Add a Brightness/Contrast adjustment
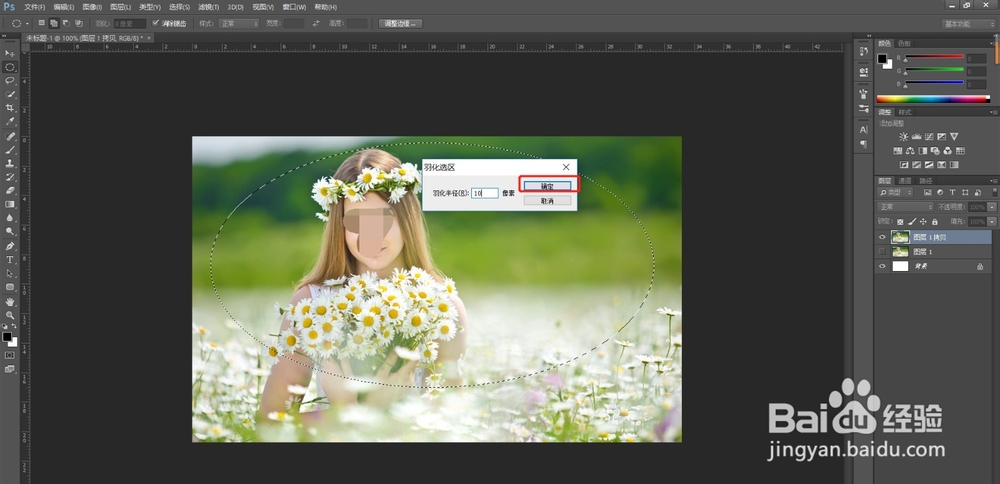Screen dimensions: 1000x484 click(x=904, y=136)
